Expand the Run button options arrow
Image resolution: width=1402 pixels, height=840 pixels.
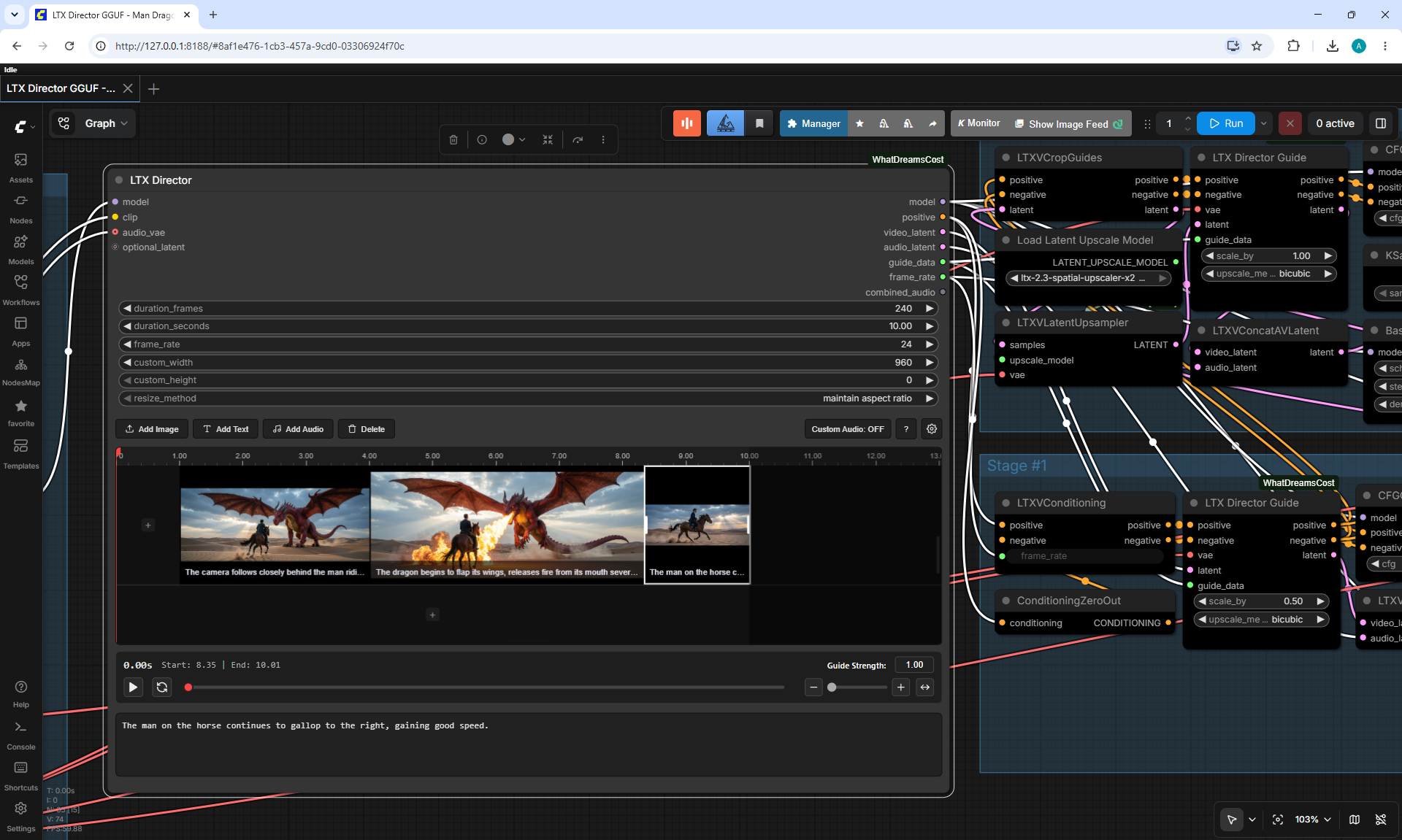[x=1264, y=123]
